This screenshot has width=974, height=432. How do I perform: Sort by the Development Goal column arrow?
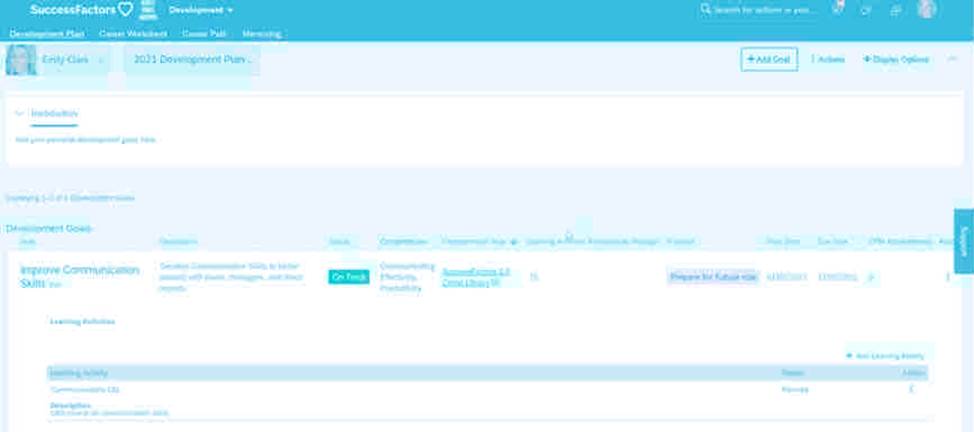tap(514, 242)
